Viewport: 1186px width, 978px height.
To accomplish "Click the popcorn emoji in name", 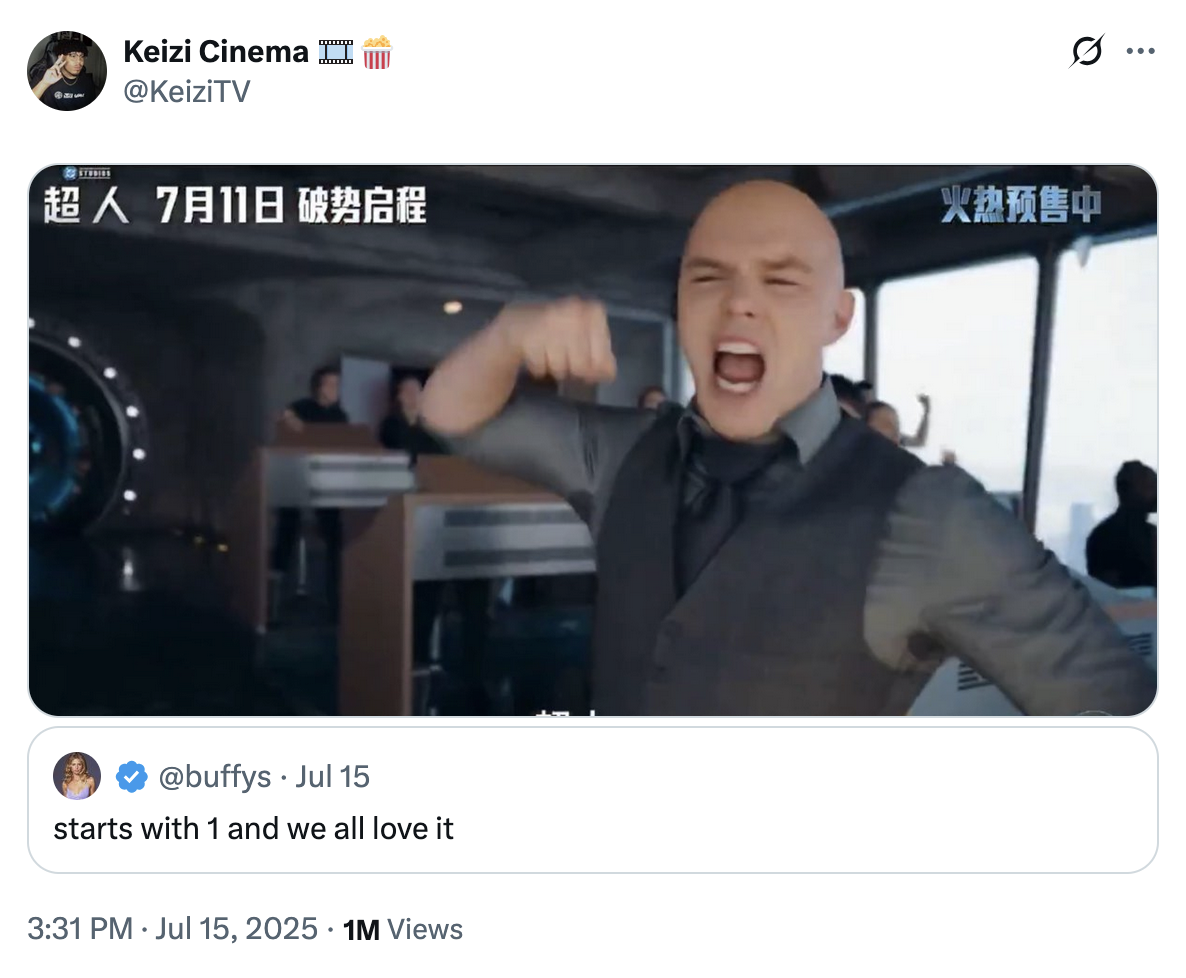I will [377, 52].
